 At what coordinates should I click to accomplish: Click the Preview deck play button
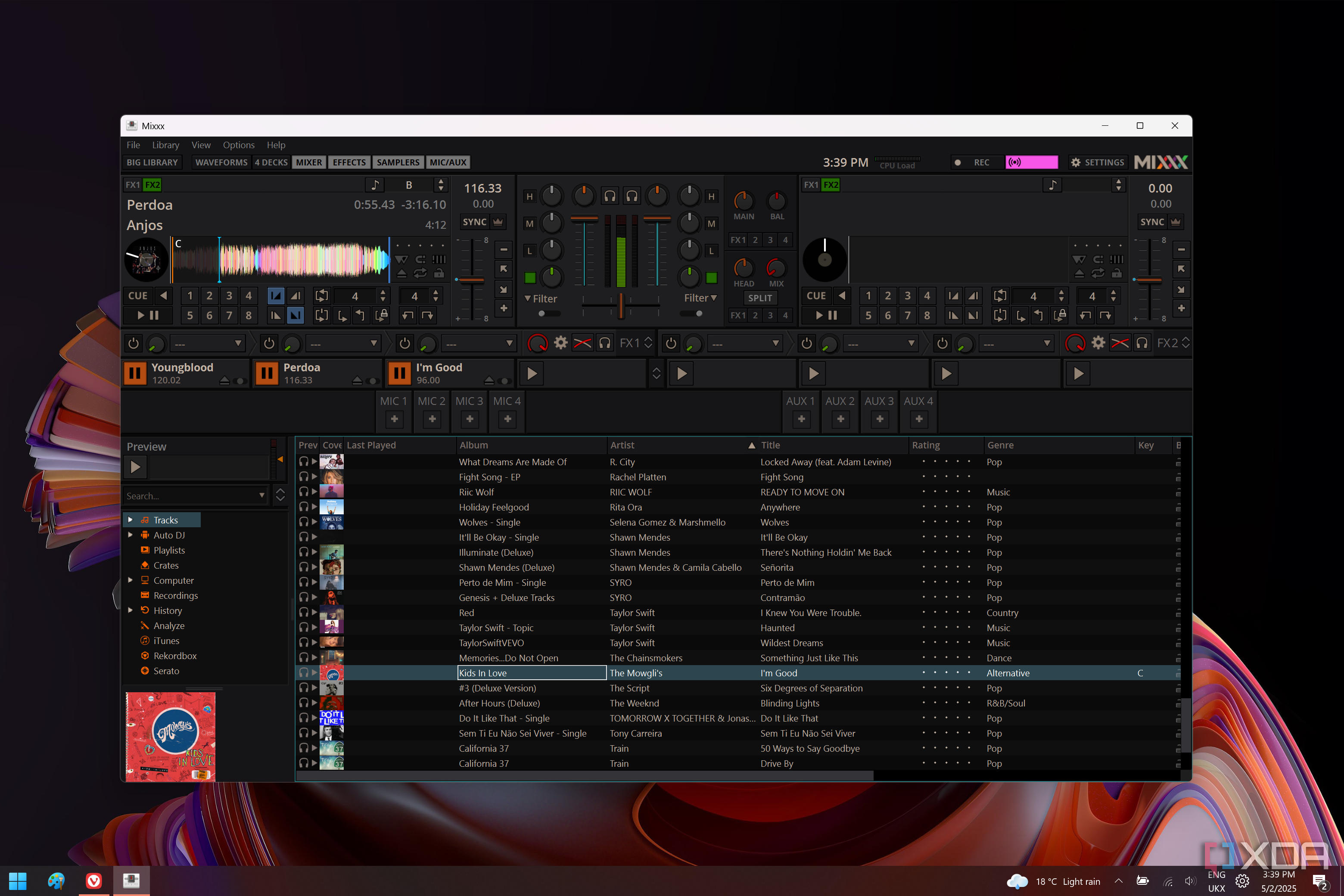click(135, 467)
